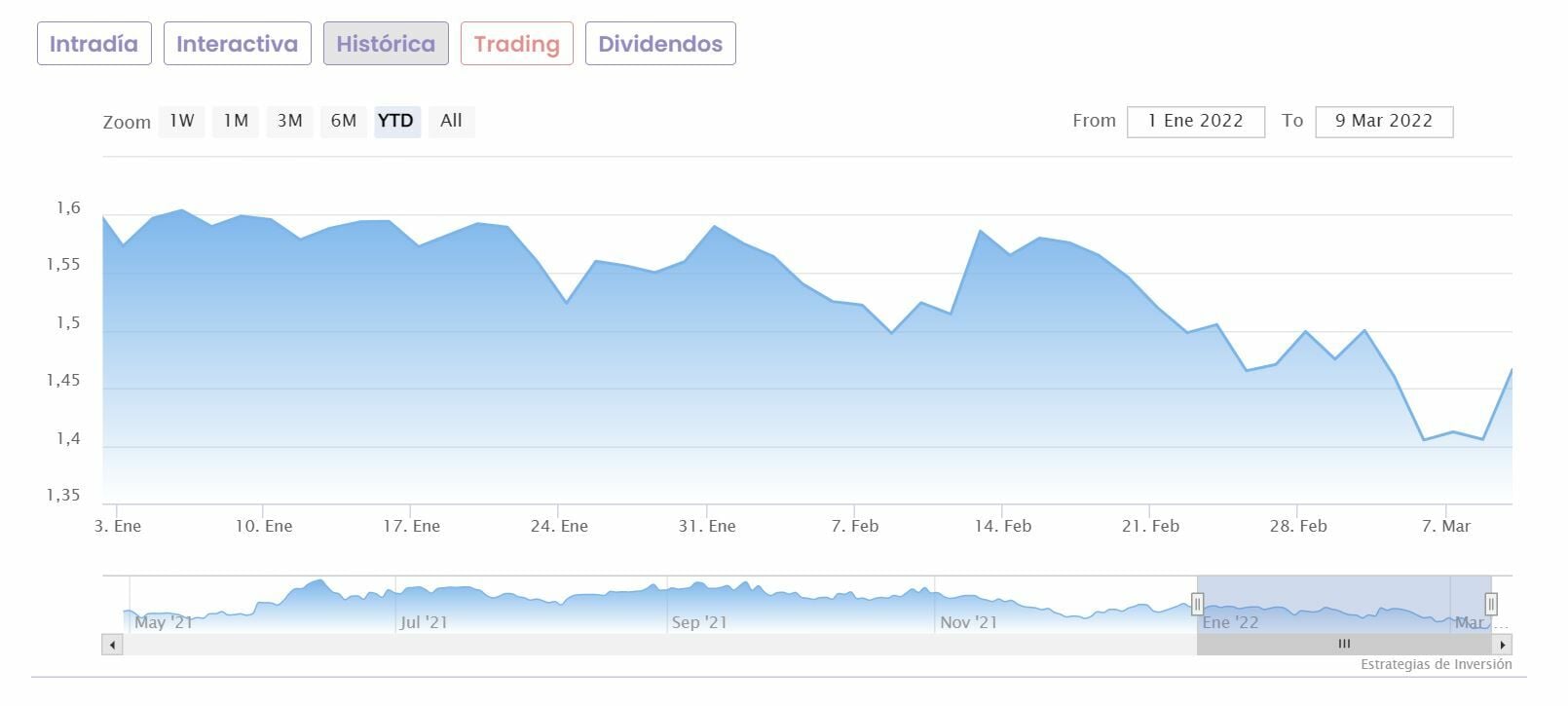This screenshot has width=1568, height=706.
Task: Choose the 3M zoom range
Action: point(289,121)
